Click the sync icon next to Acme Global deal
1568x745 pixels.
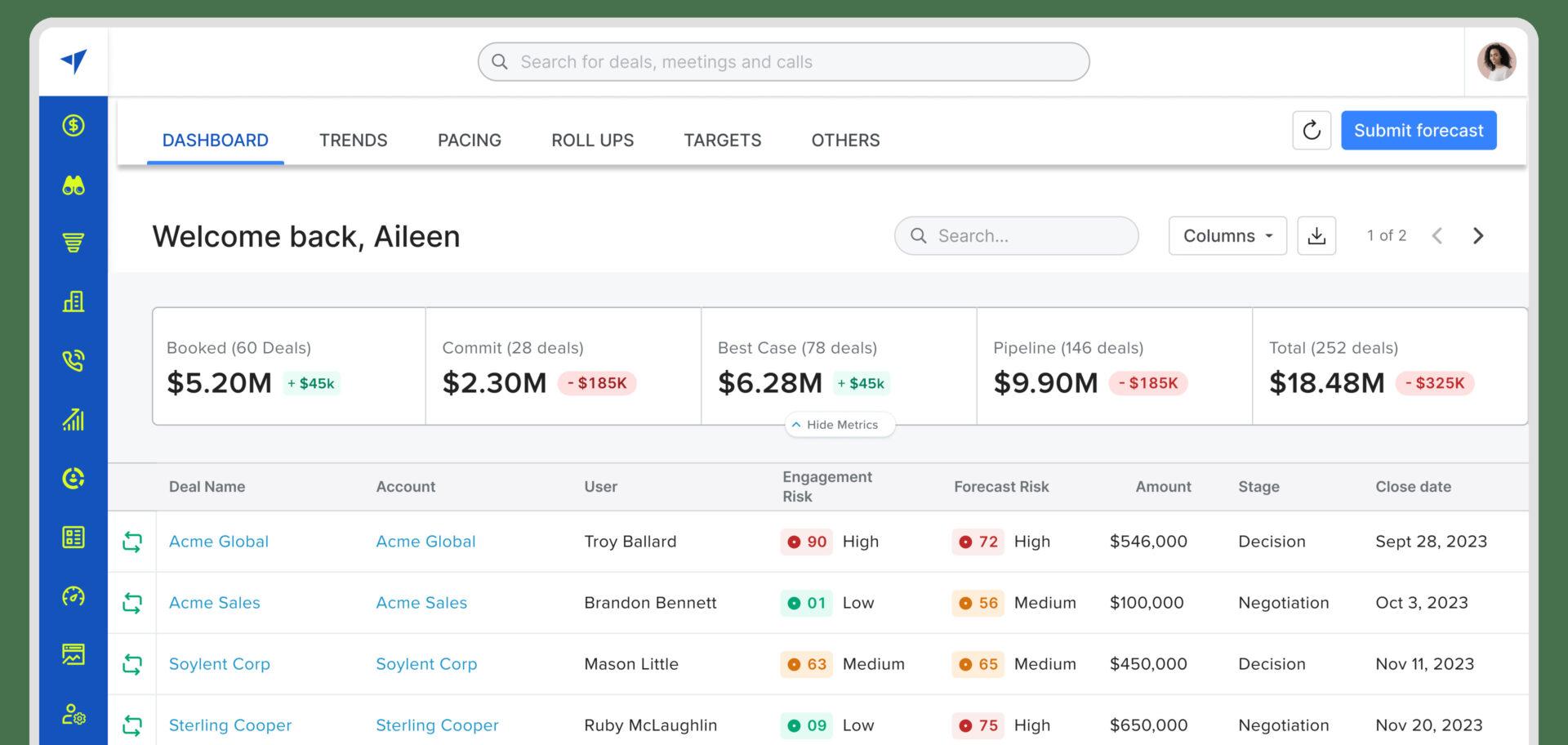pos(132,541)
